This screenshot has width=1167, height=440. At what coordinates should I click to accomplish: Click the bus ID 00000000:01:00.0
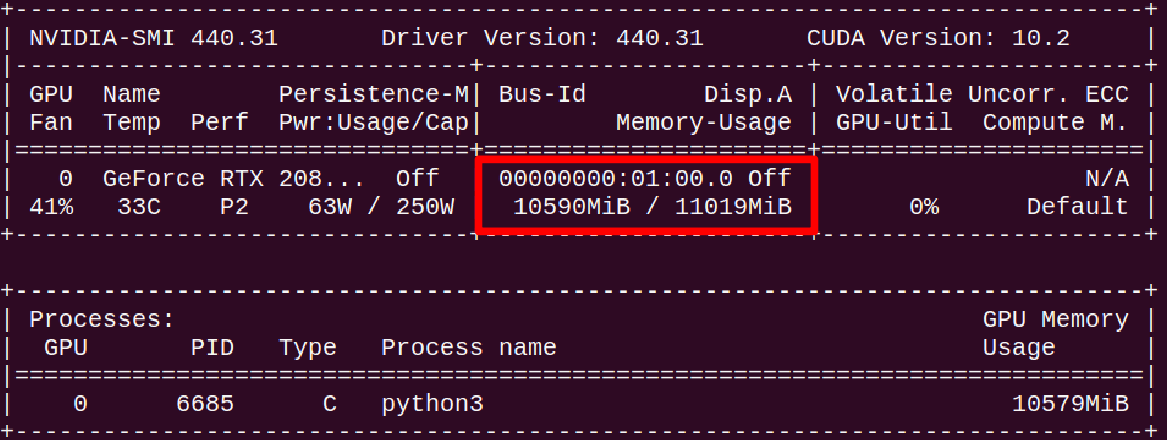pos(616,179)
